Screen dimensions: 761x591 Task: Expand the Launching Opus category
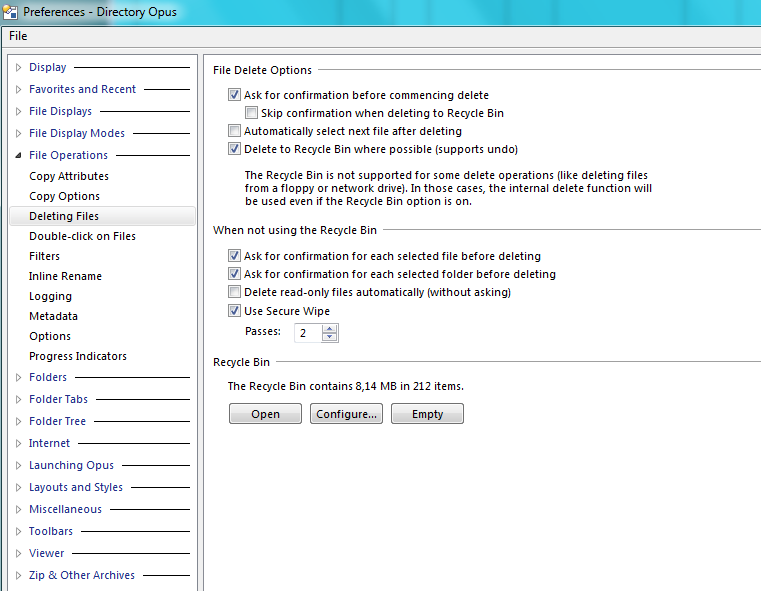[x=18, y=465]
